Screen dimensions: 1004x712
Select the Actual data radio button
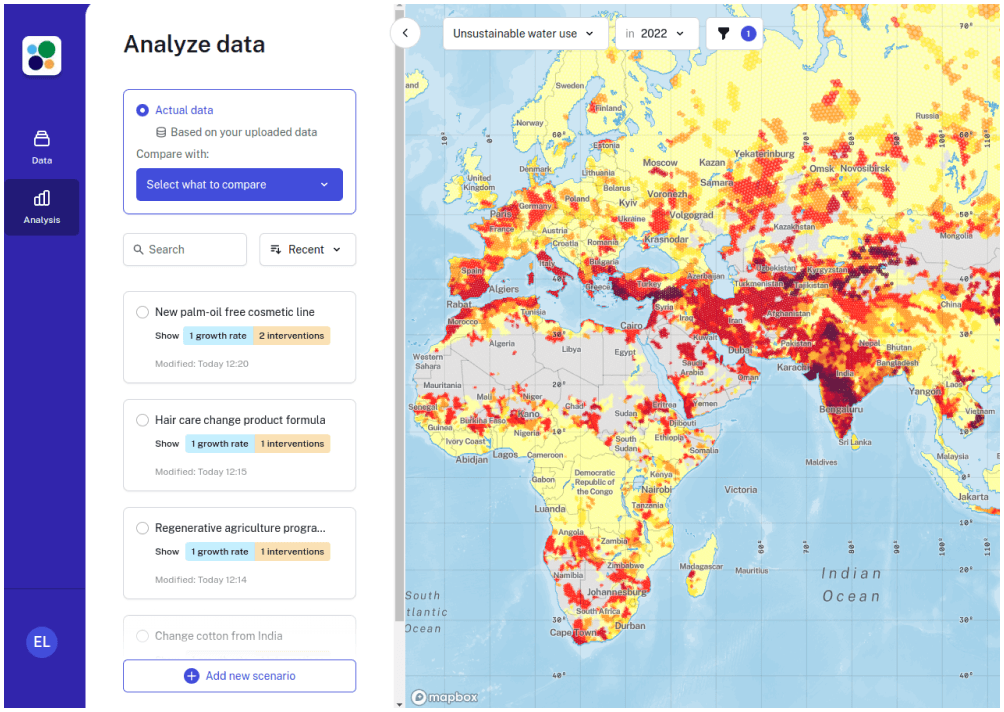point(143,110)
